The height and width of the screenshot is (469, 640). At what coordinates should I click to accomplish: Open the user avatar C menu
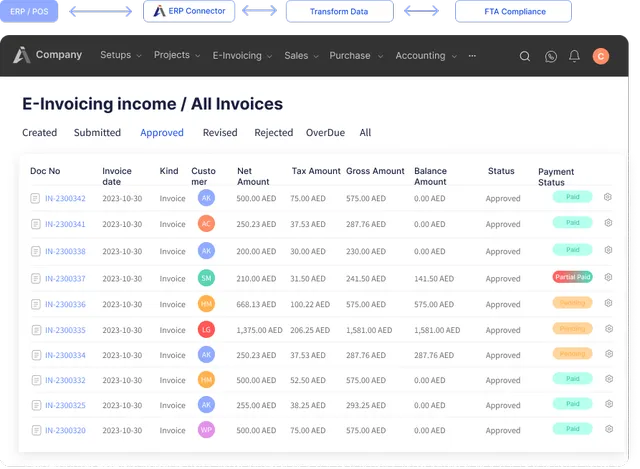pos(600,56)
